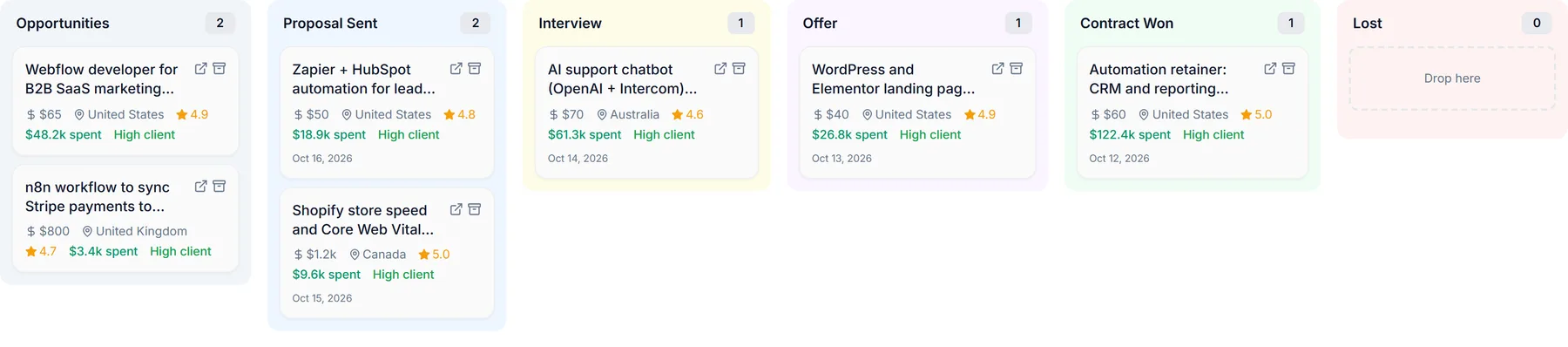
Task: Open WordPress and Elementor landing card title
Action: tap(894, 78)
